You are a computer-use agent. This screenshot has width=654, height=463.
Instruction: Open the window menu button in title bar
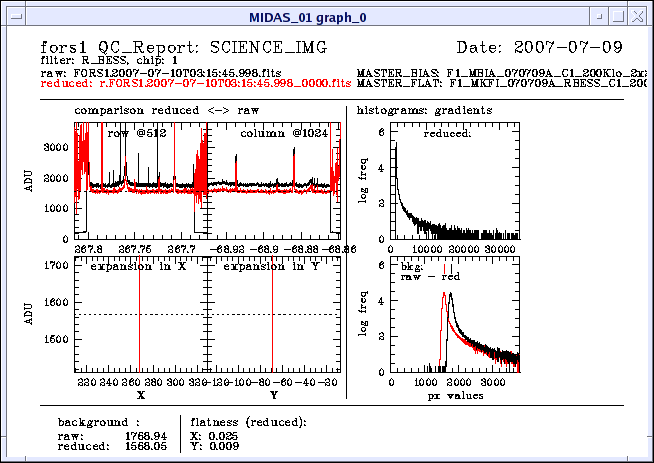[x=14, y=16]
